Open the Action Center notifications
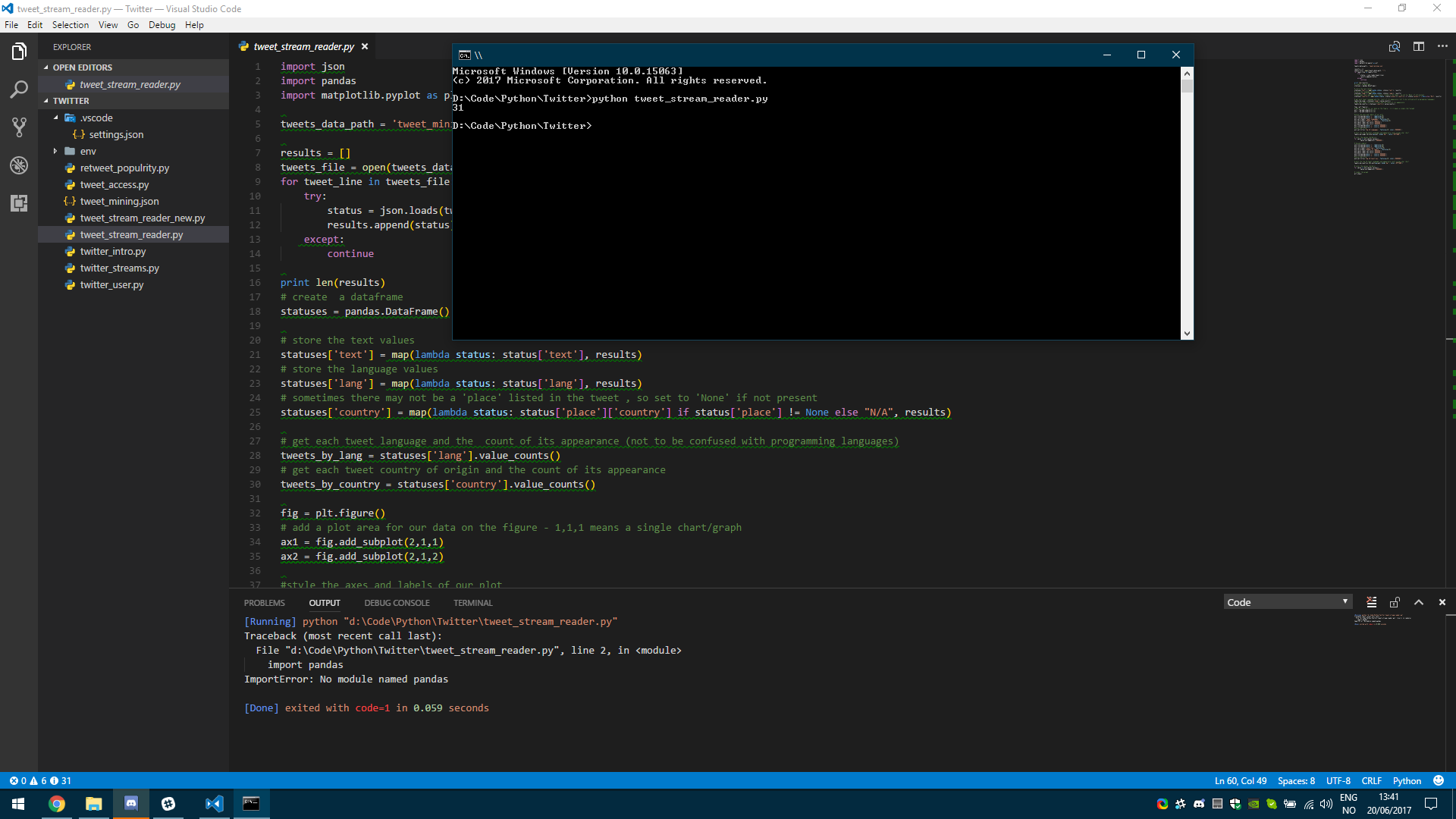The height and width of the screenshot is (819, 1456). pos(1431,804)
